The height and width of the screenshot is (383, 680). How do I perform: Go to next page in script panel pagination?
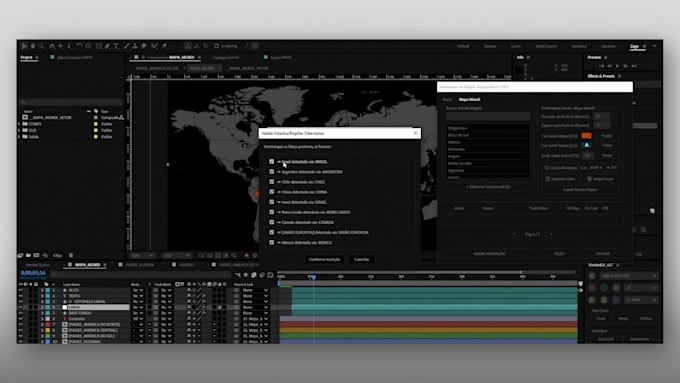[x=551, y=234]
